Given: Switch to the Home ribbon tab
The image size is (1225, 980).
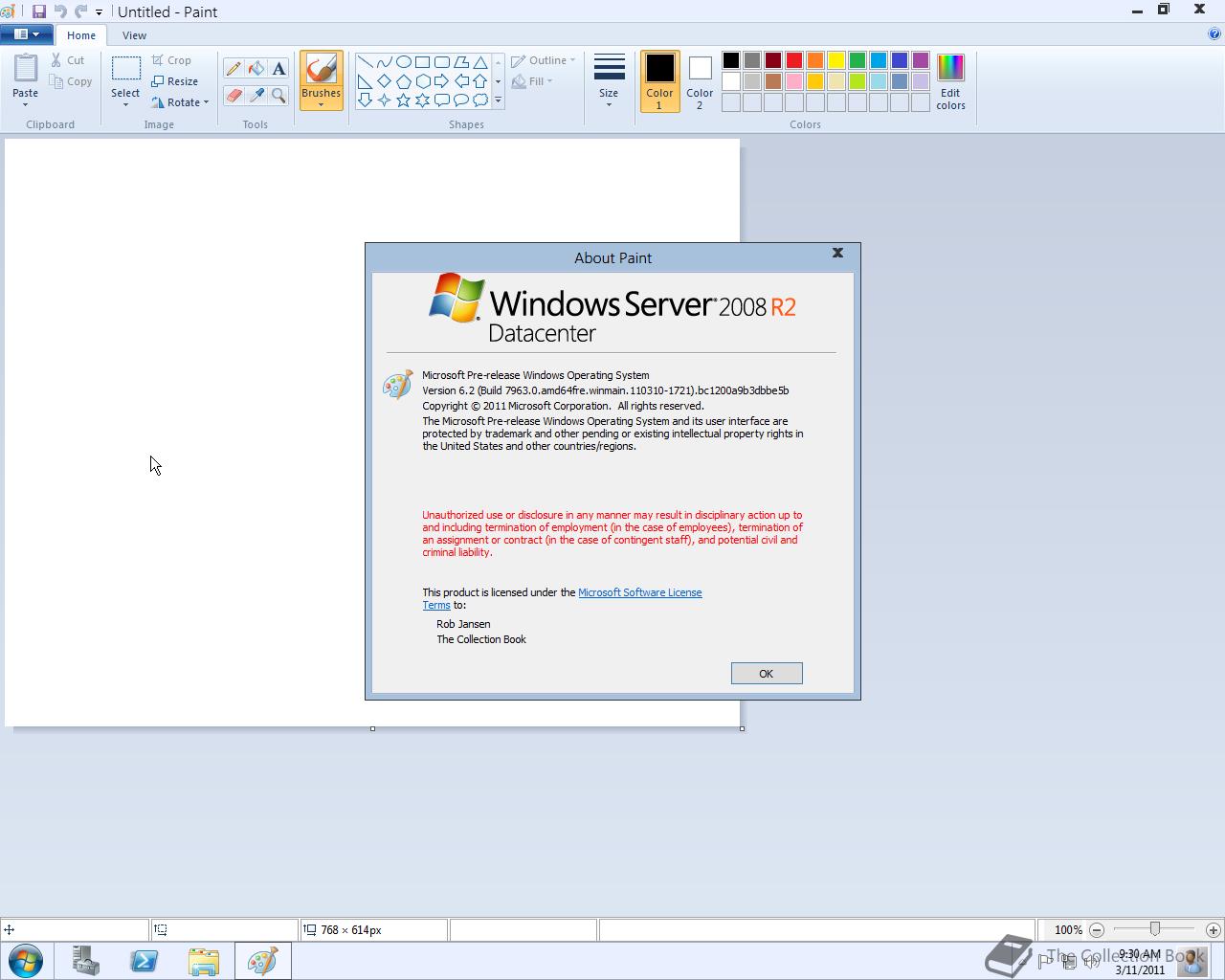Looking at the screenshot, I should click(81, 35).
